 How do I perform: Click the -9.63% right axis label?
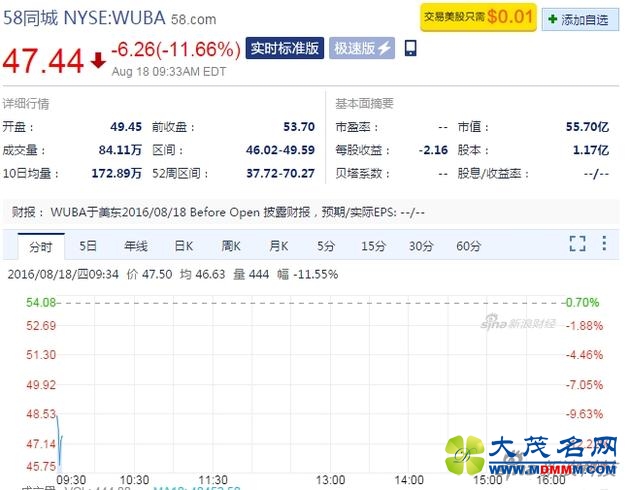pyautogui.click(x=584, y=414)
